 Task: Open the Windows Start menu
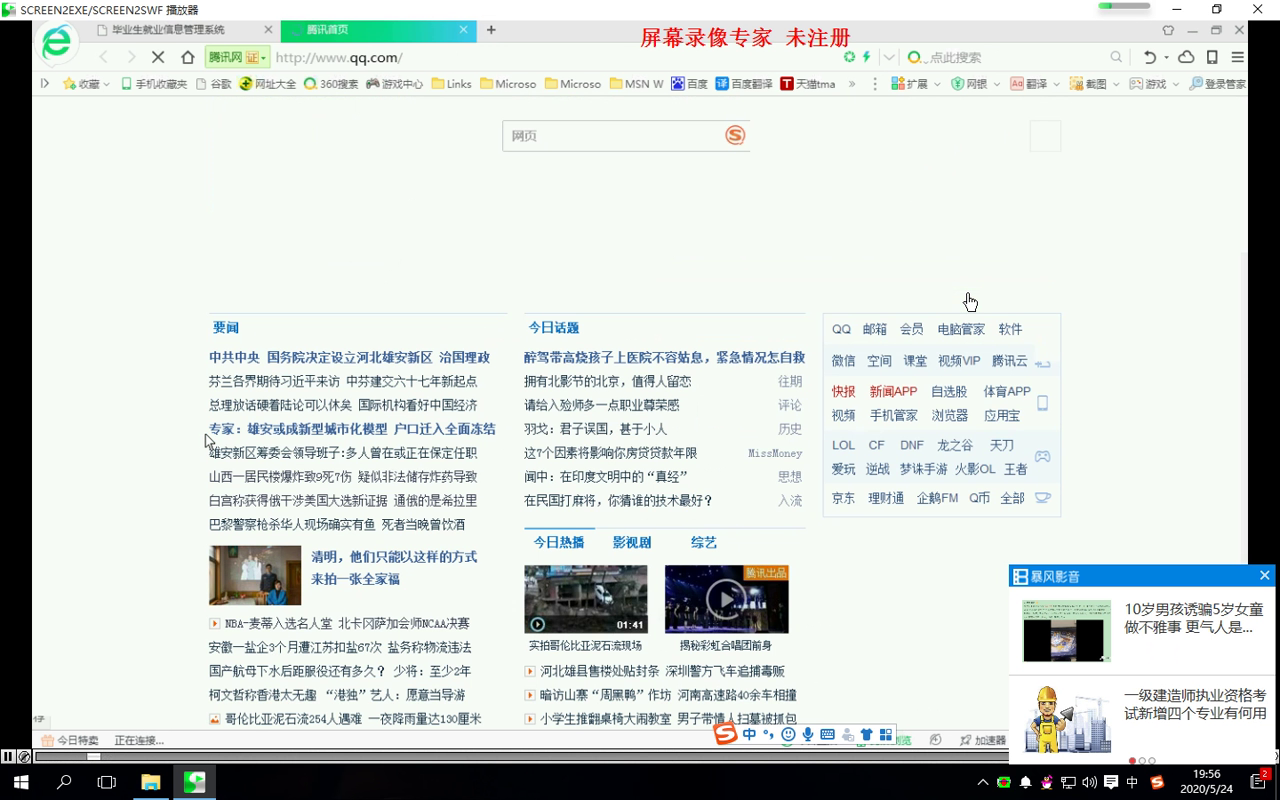point(21,782)
